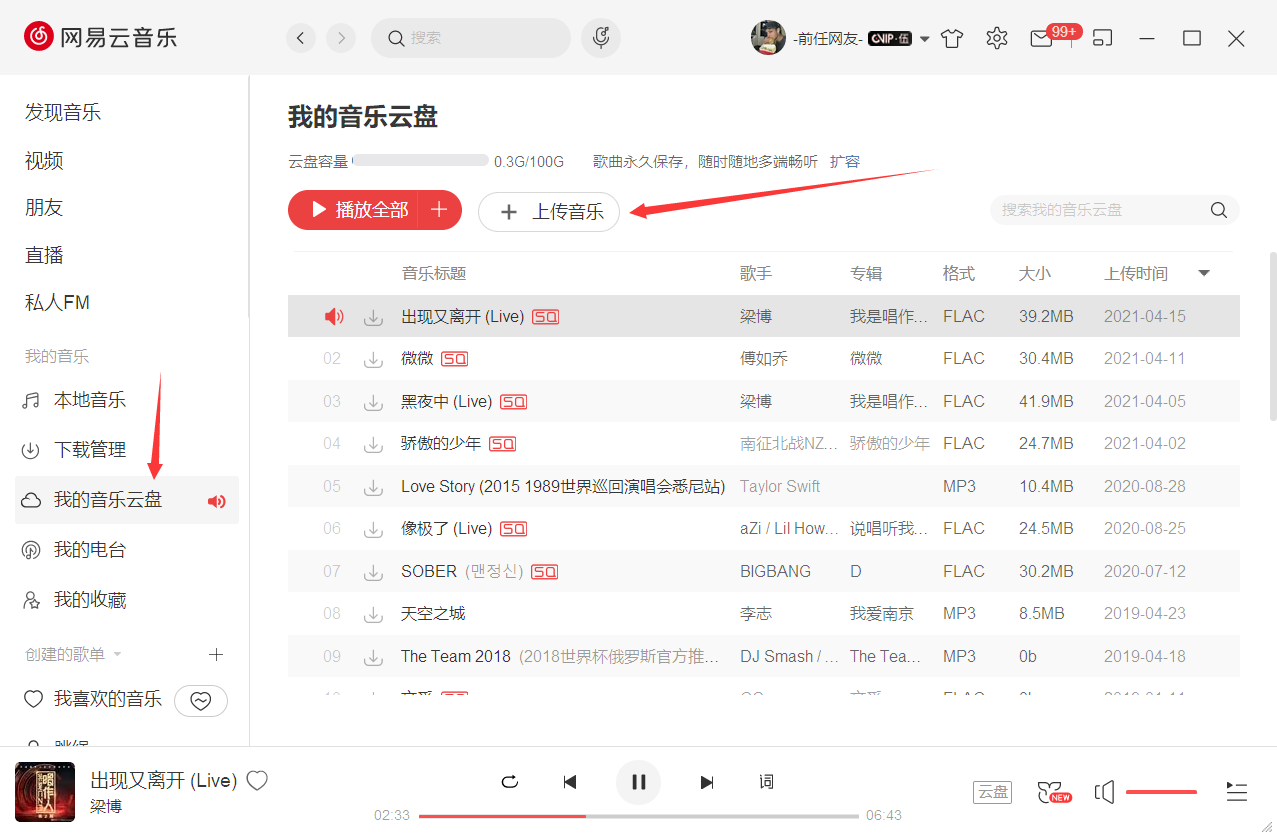The image size is (1277, 837).
Task: Download 像极了 (Live) with its download icon
Action: pos(373,529)
